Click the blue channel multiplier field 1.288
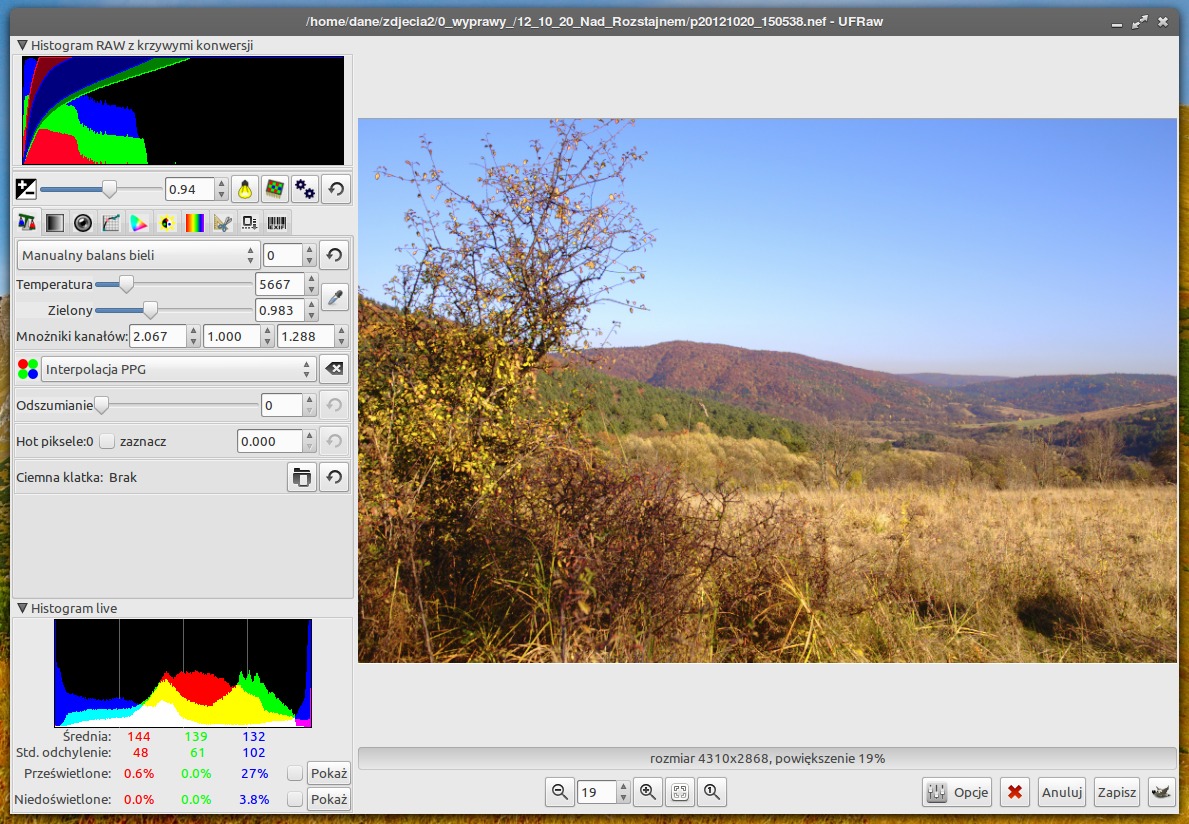The height and width of the screenshot is (824, 1189). pos(306,337)
